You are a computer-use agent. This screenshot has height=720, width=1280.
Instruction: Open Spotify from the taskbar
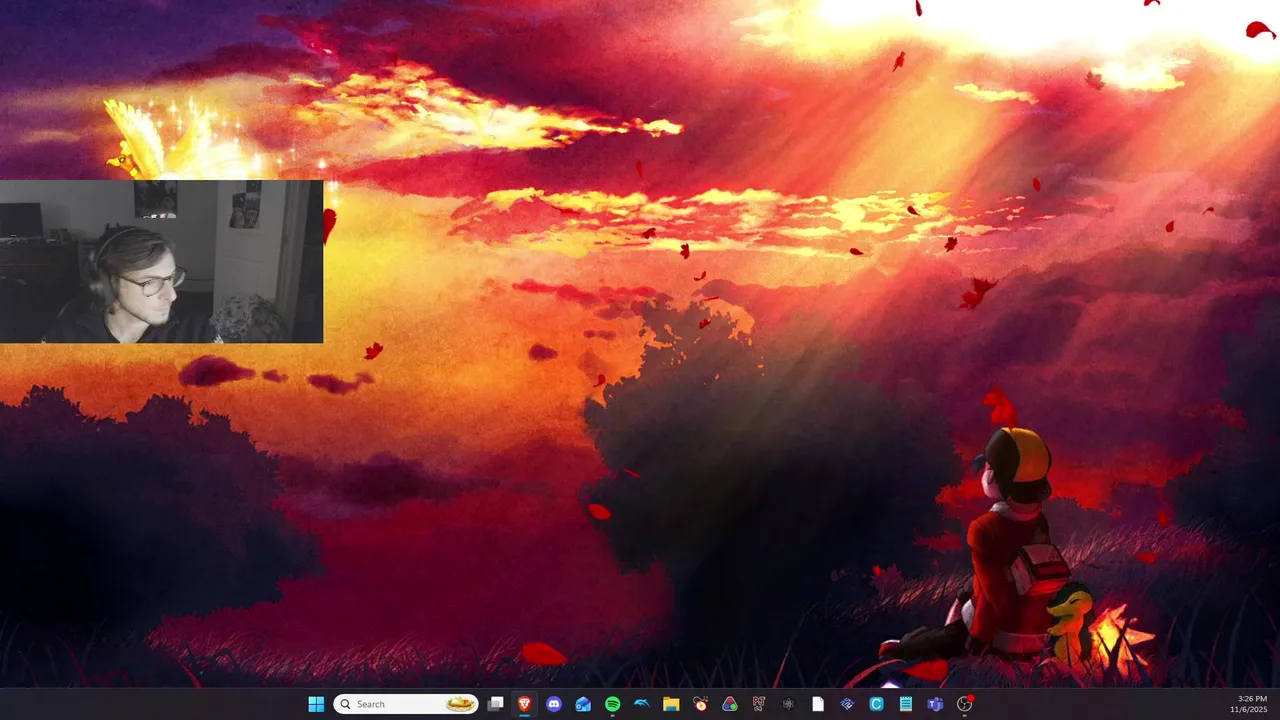[612, 704]
